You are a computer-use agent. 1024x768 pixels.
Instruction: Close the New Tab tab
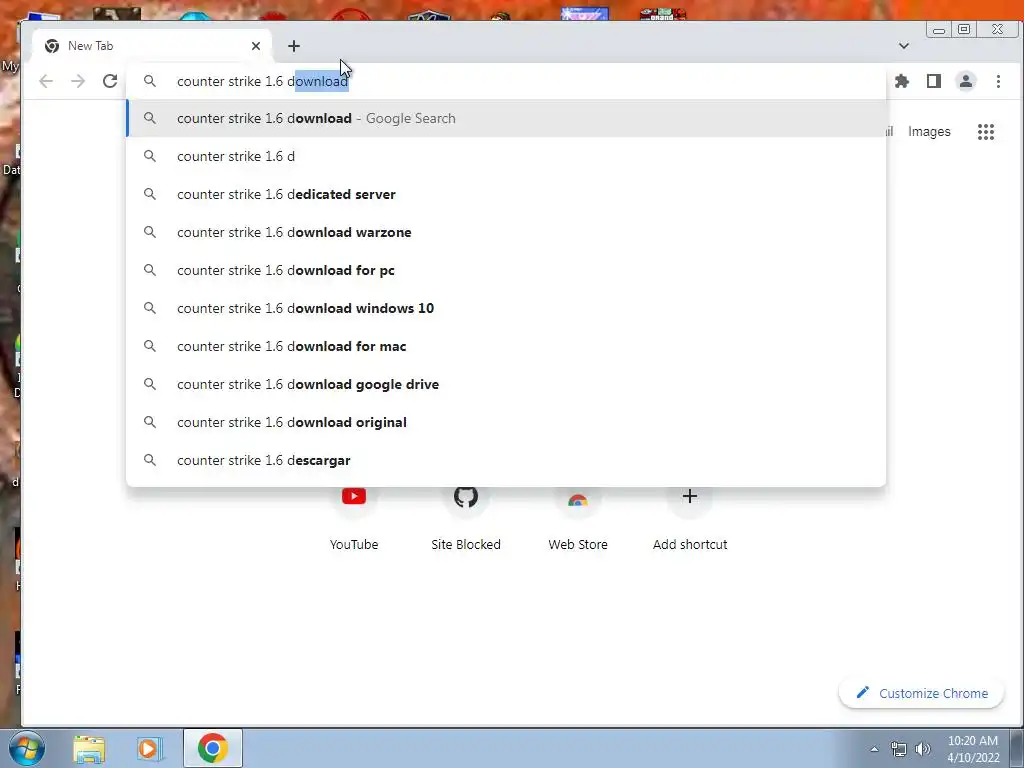click(256, 46)
